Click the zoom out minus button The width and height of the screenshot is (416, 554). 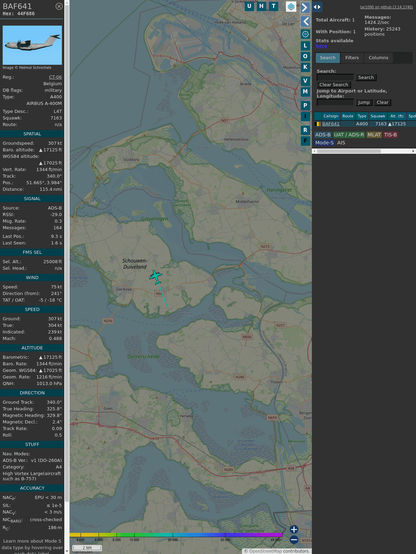pos(294,540)
